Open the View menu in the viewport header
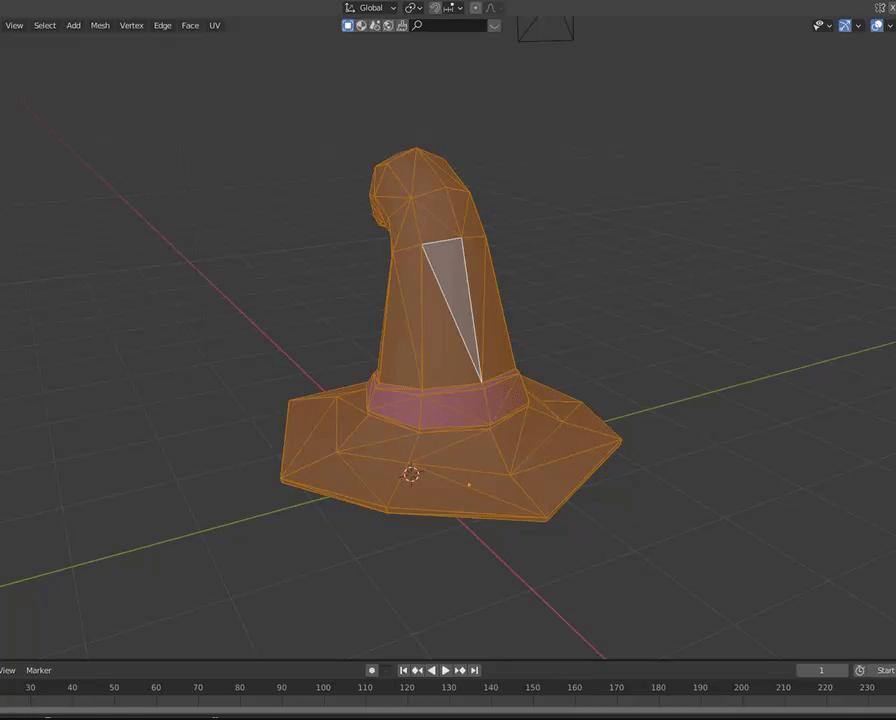The image size is (896, 720). [14, 26]
